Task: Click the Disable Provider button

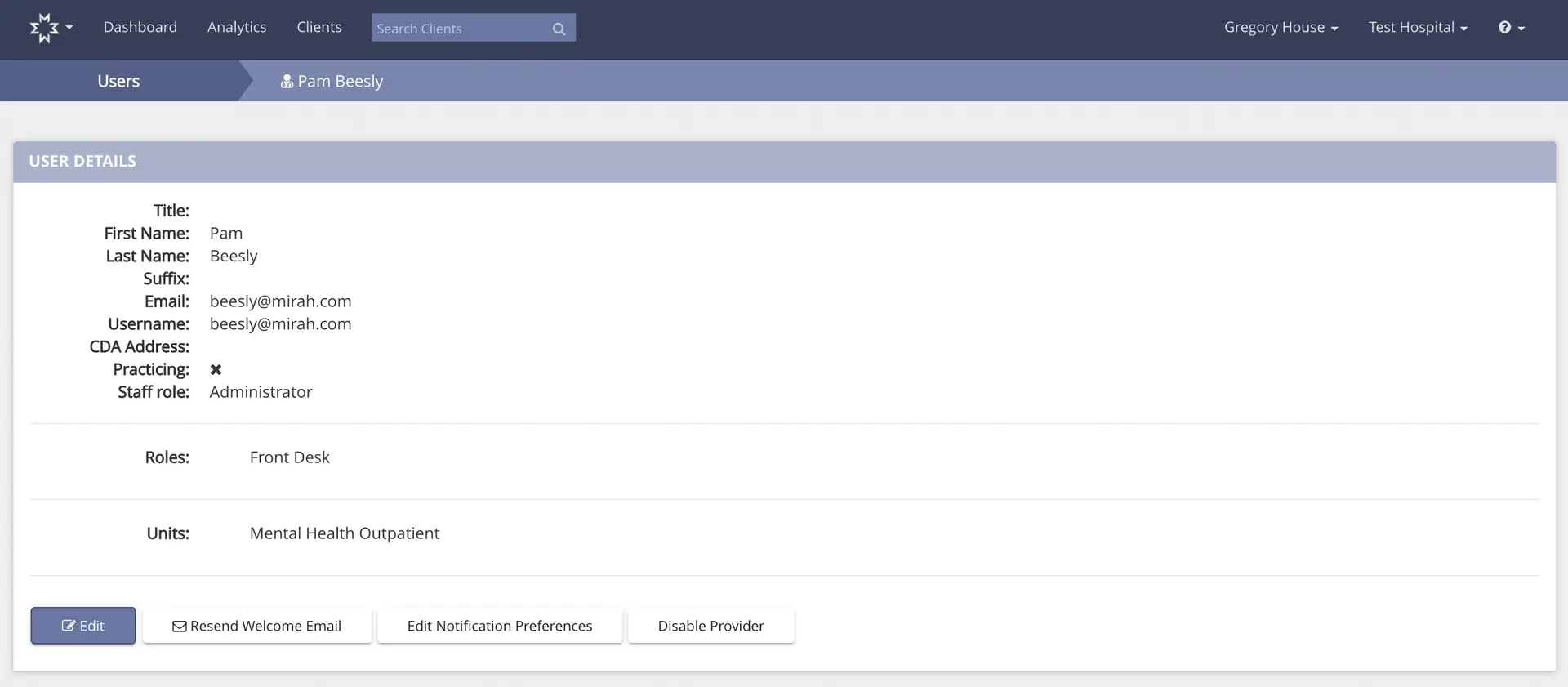Action: click(x=710, y=626)
